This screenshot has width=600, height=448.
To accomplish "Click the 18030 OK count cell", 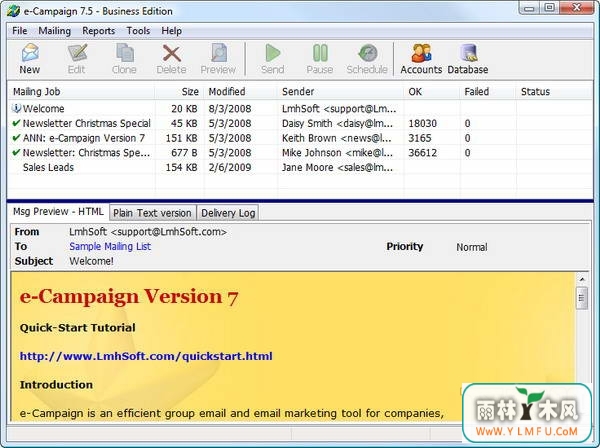I will coord(422,123).
